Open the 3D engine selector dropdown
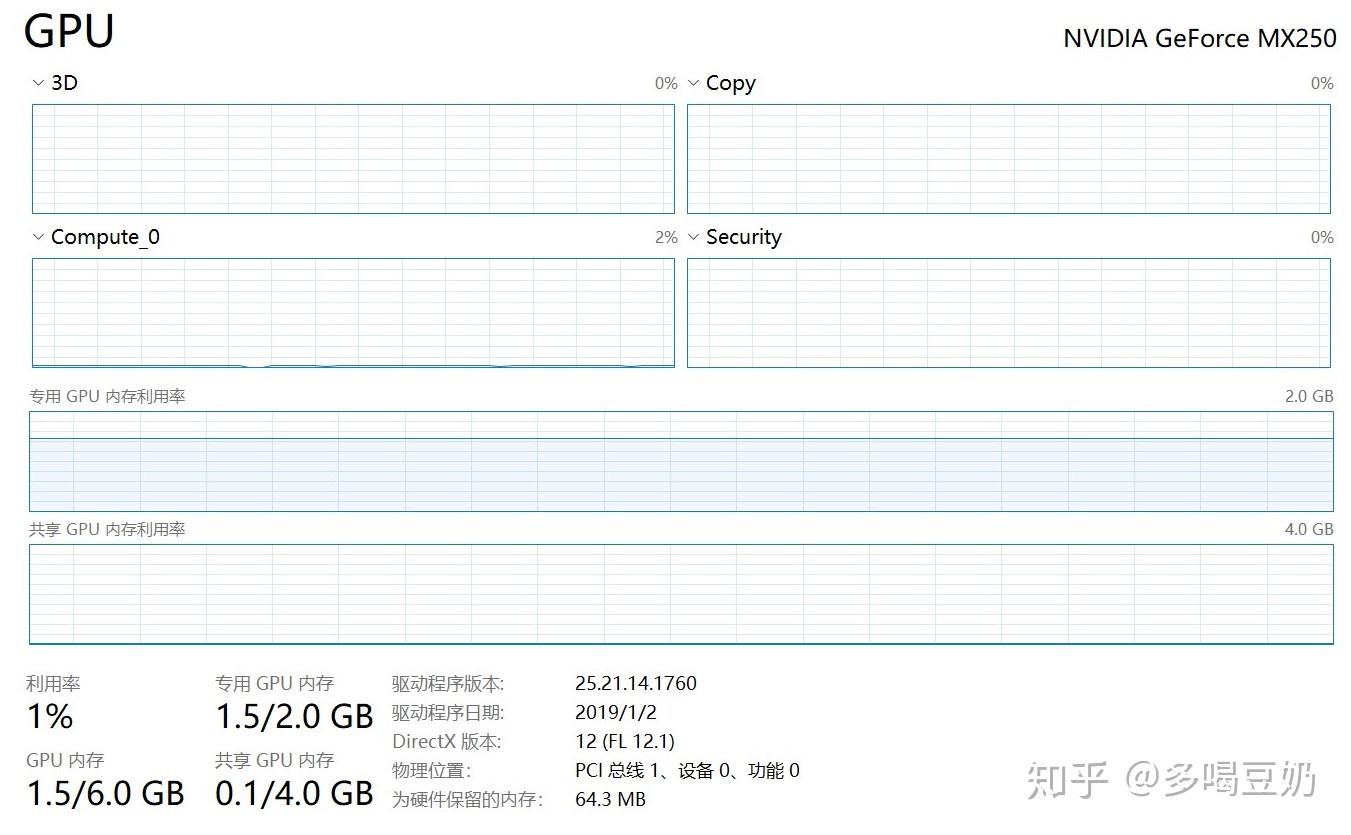The height and width of the screenshot is (835, 1351). [37, 83]
